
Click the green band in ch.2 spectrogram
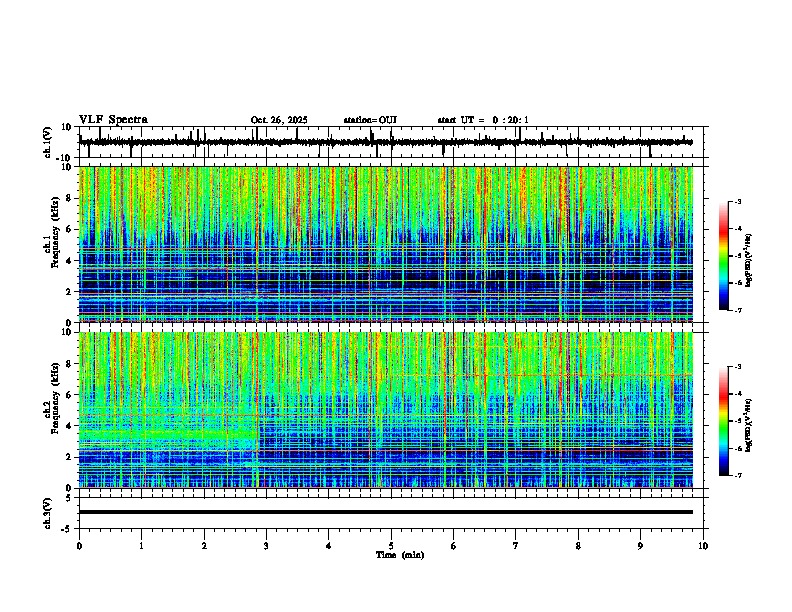click(168, 433)
